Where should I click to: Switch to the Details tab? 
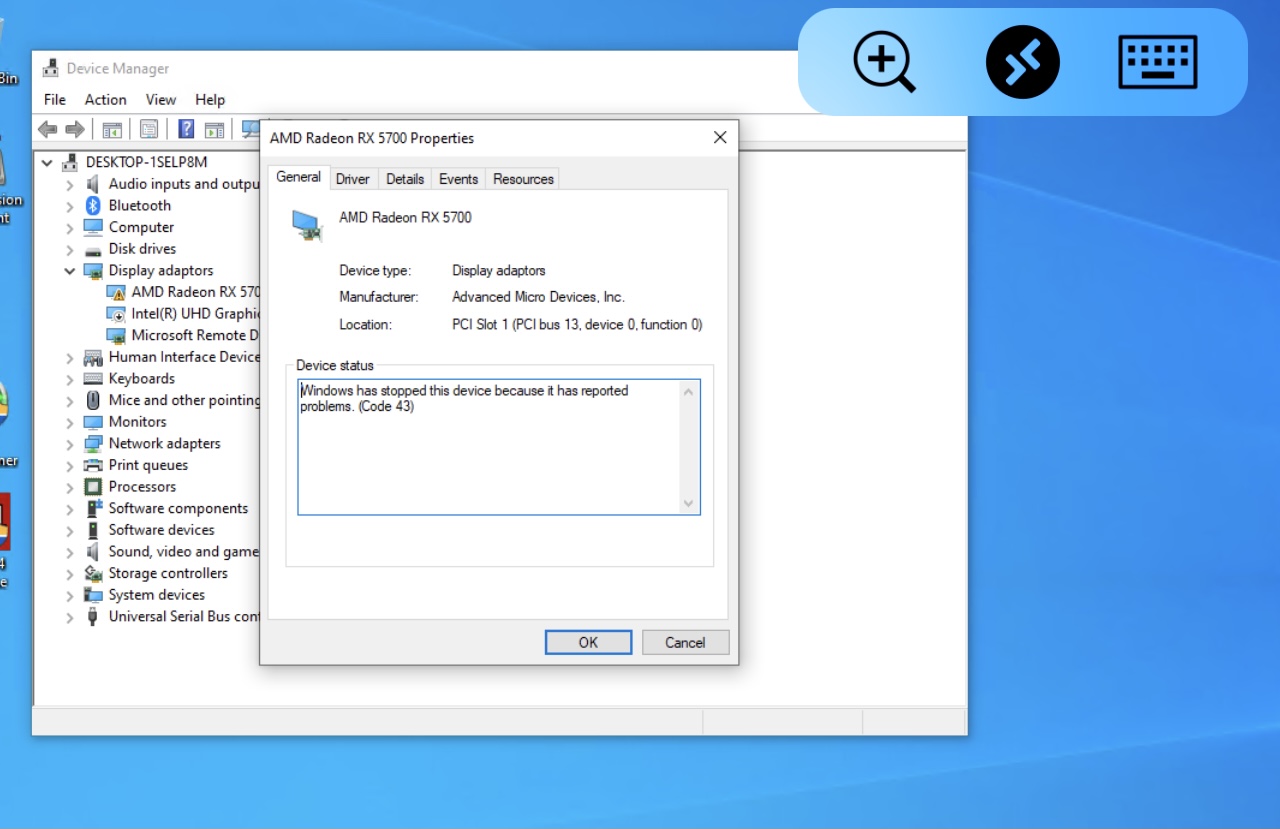pyautogui.click(x=405, y=179)
